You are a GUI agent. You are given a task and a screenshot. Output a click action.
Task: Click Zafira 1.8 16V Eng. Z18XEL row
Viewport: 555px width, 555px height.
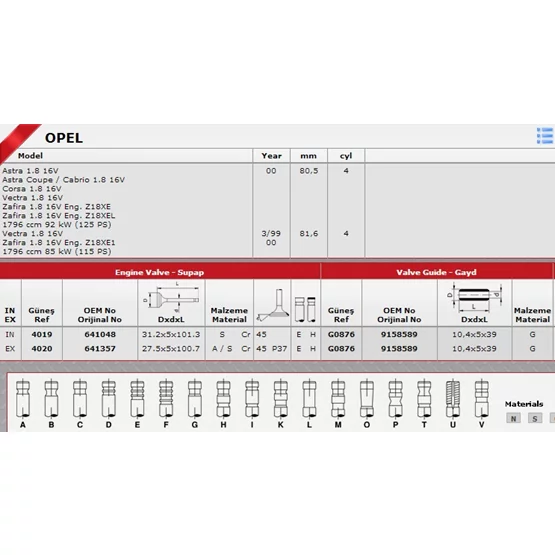pyautogui.click(x=59, y=216)
